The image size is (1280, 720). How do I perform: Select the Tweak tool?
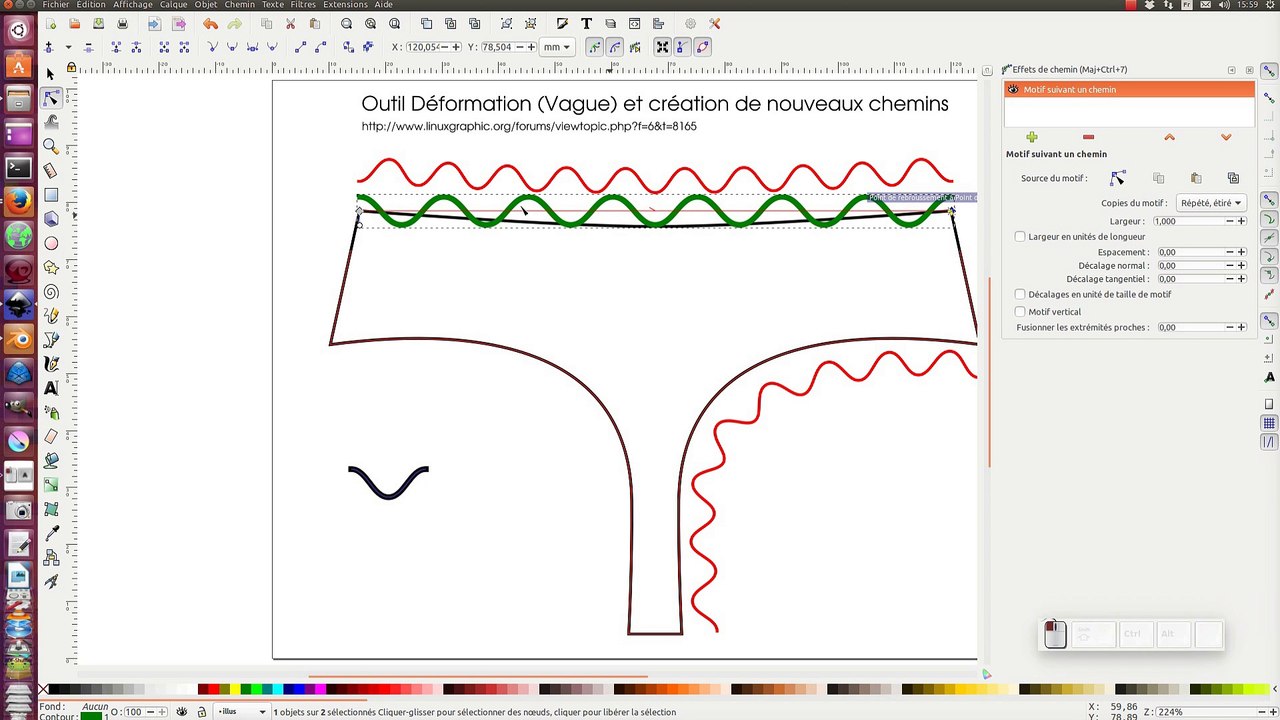tap(51, 122)
